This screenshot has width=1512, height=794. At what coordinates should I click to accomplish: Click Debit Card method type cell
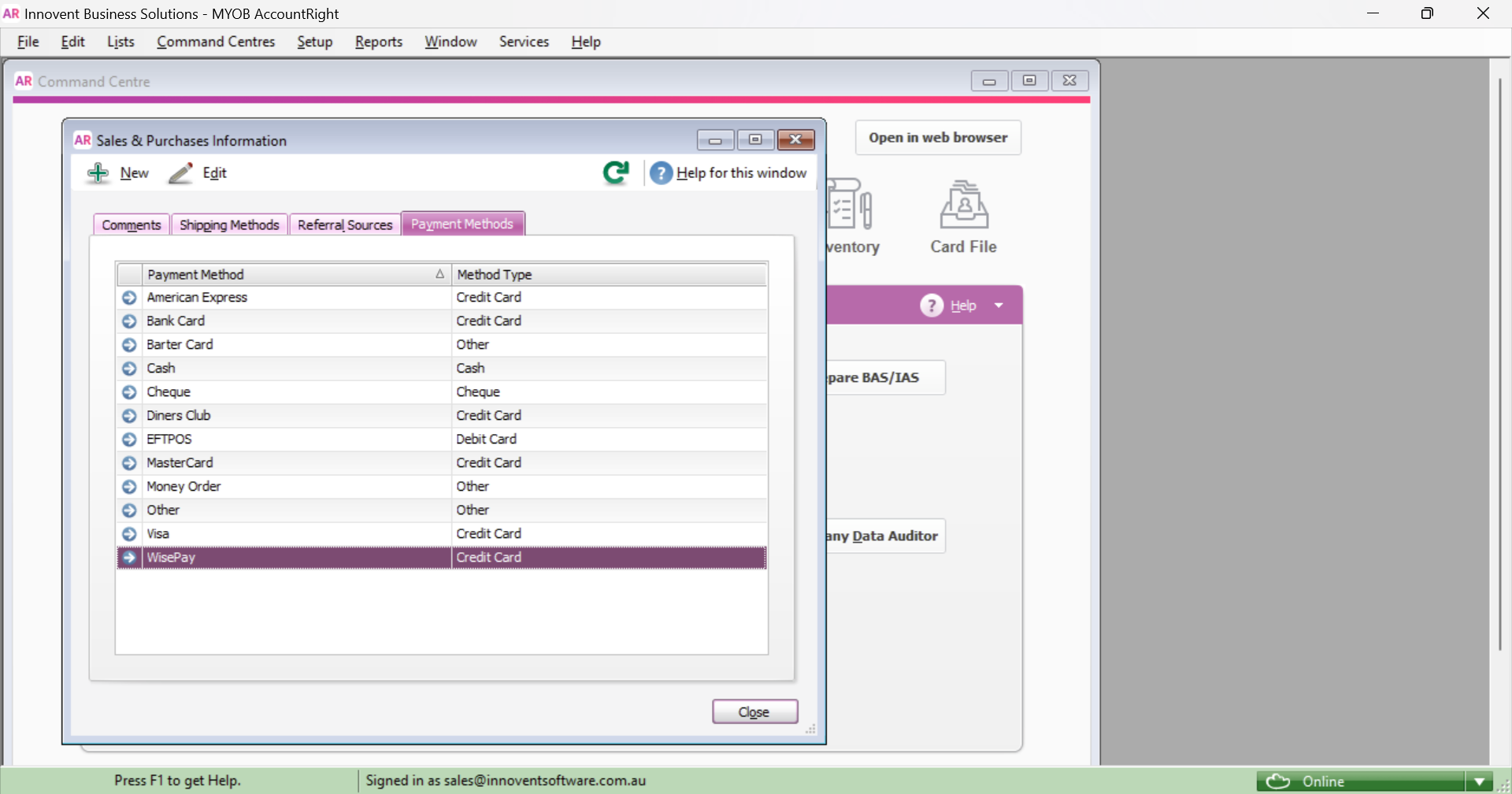(609, 440)
